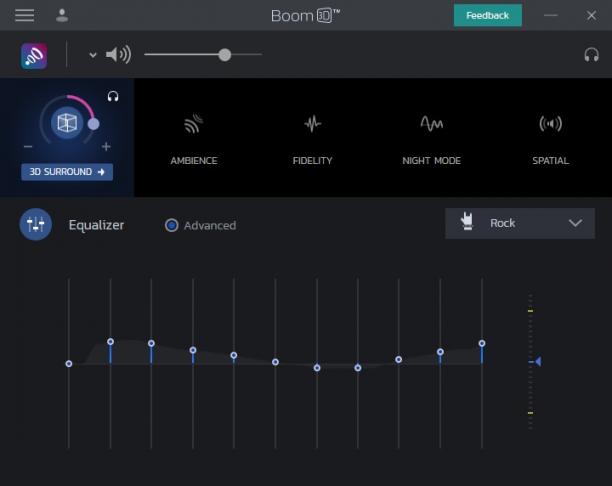Select the Ambience effect icon
The width and height of the screenshot is (612, 486).
[x=194, y=124]
